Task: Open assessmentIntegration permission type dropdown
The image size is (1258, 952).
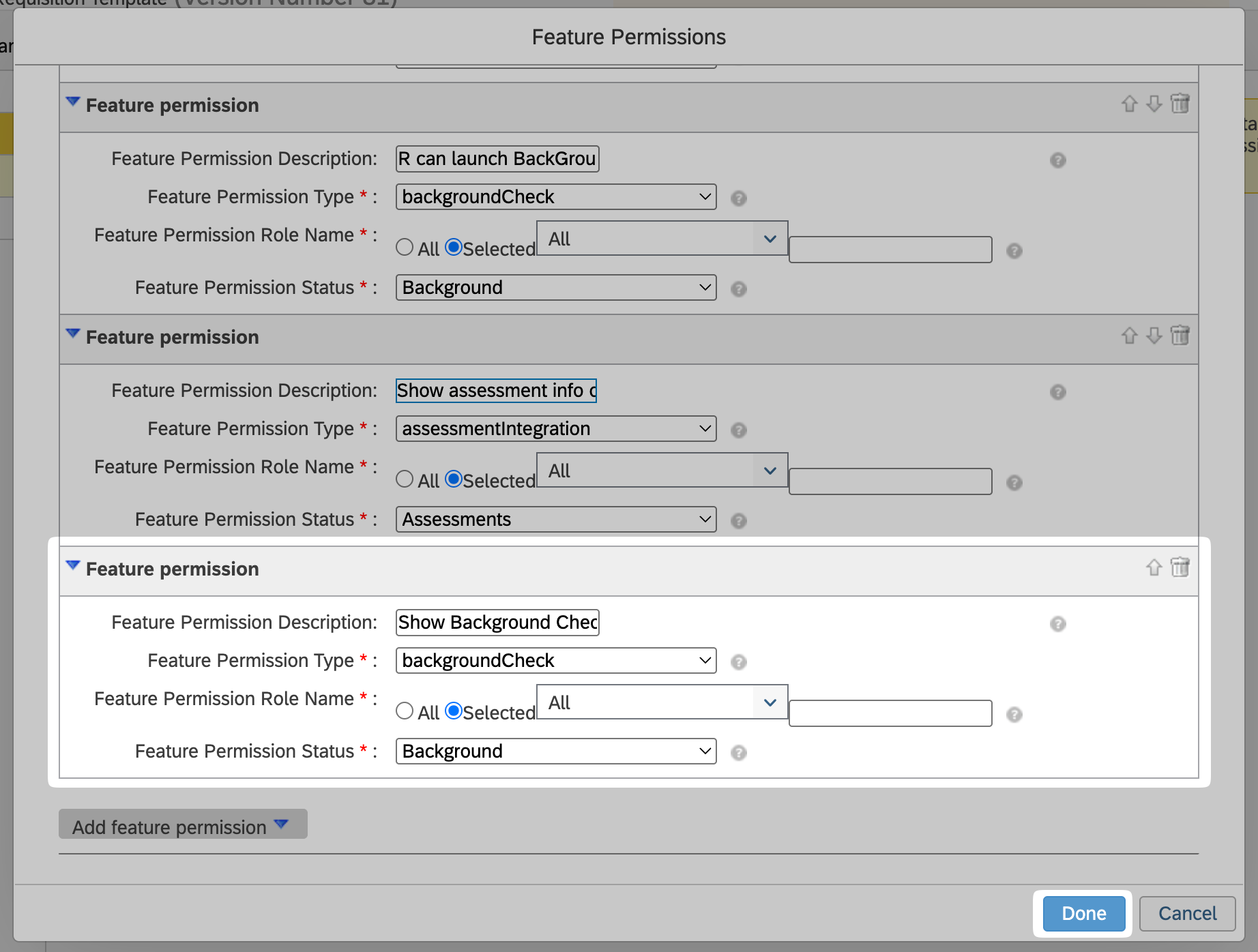Action: (x=555, y=429)
